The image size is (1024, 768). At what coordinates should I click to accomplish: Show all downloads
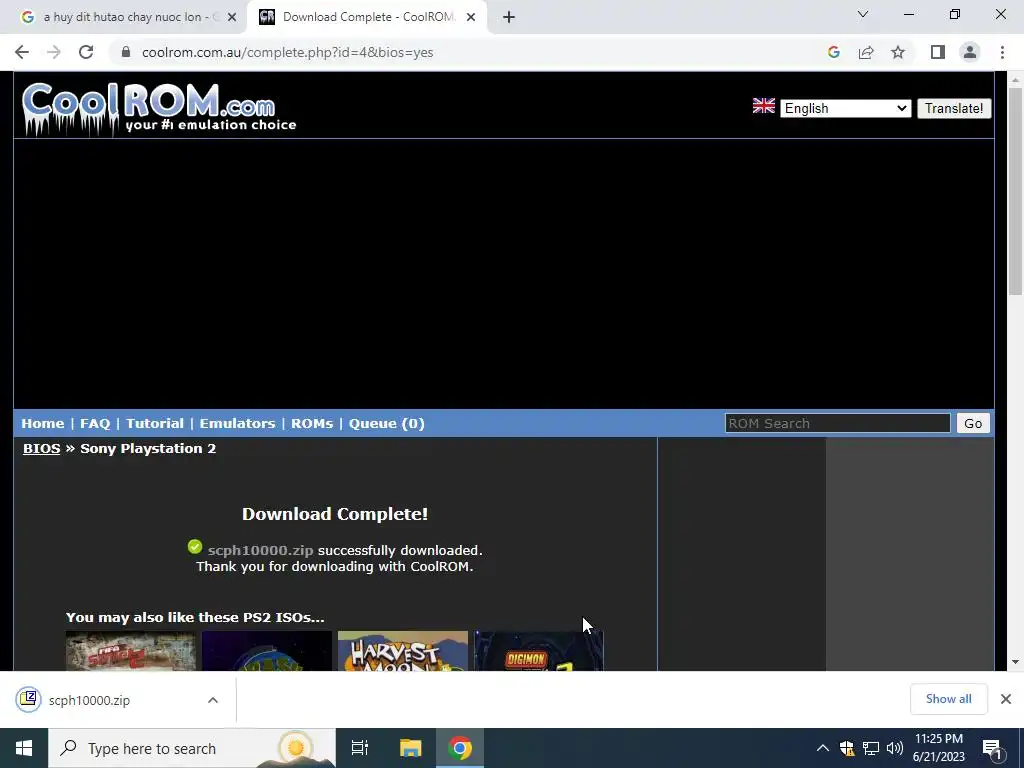pyautogui.click(x=948, y=699)
